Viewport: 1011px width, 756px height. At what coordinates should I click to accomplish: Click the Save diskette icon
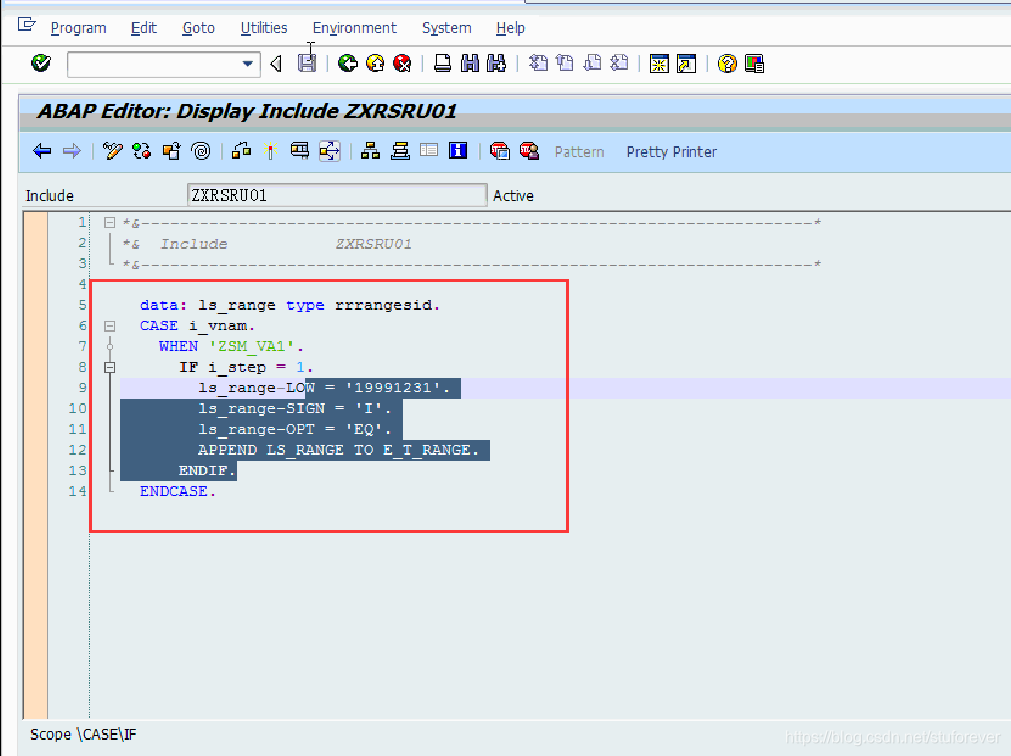pos(307,63)
